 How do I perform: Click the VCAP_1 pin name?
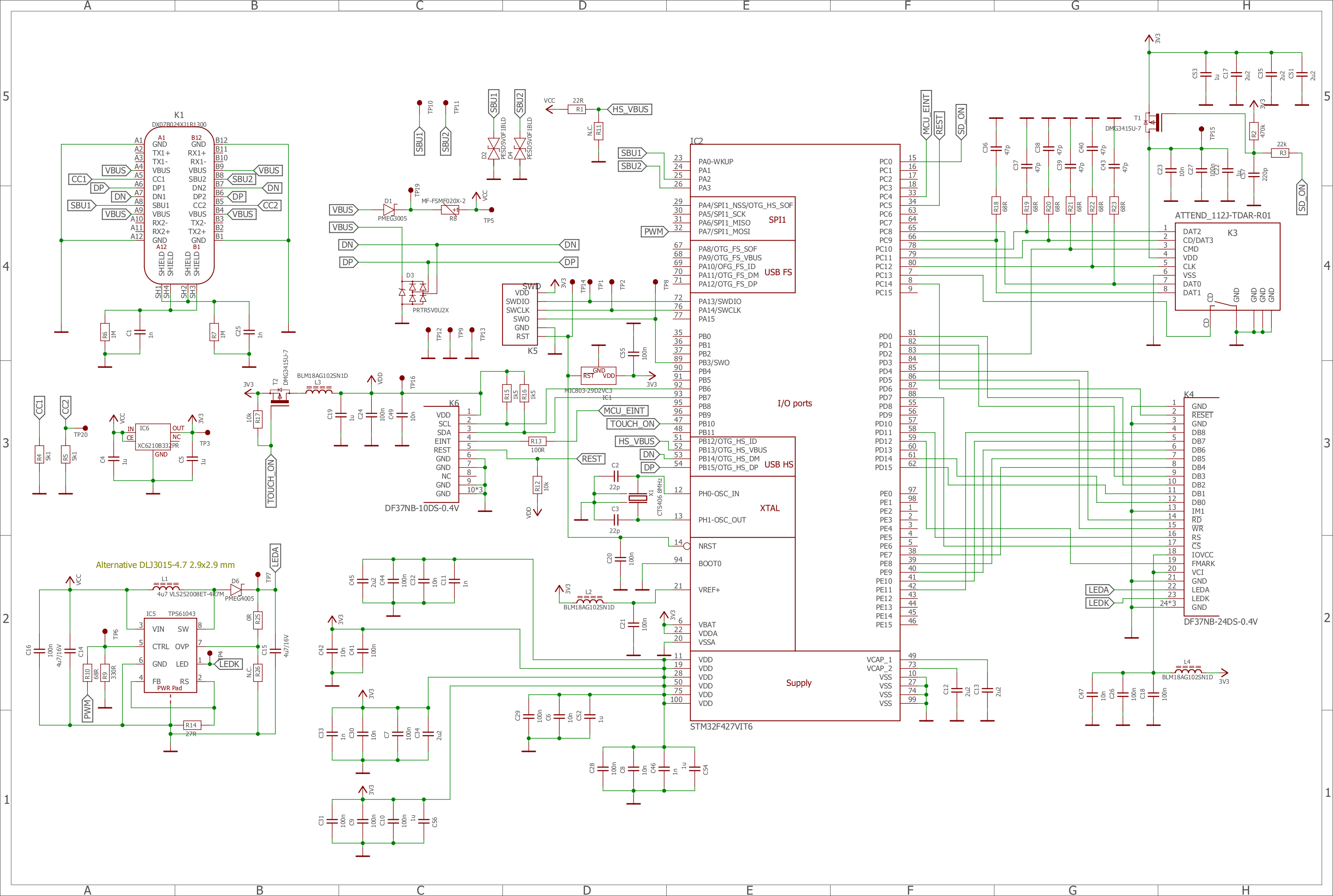click(x=879, y=659)
